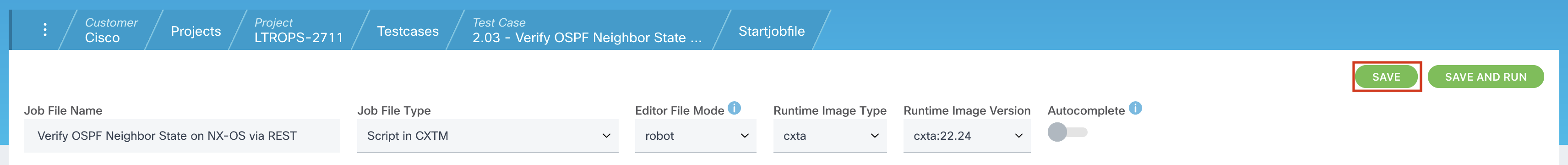Select the Startjobfile breadcrumb

point(771,31)
